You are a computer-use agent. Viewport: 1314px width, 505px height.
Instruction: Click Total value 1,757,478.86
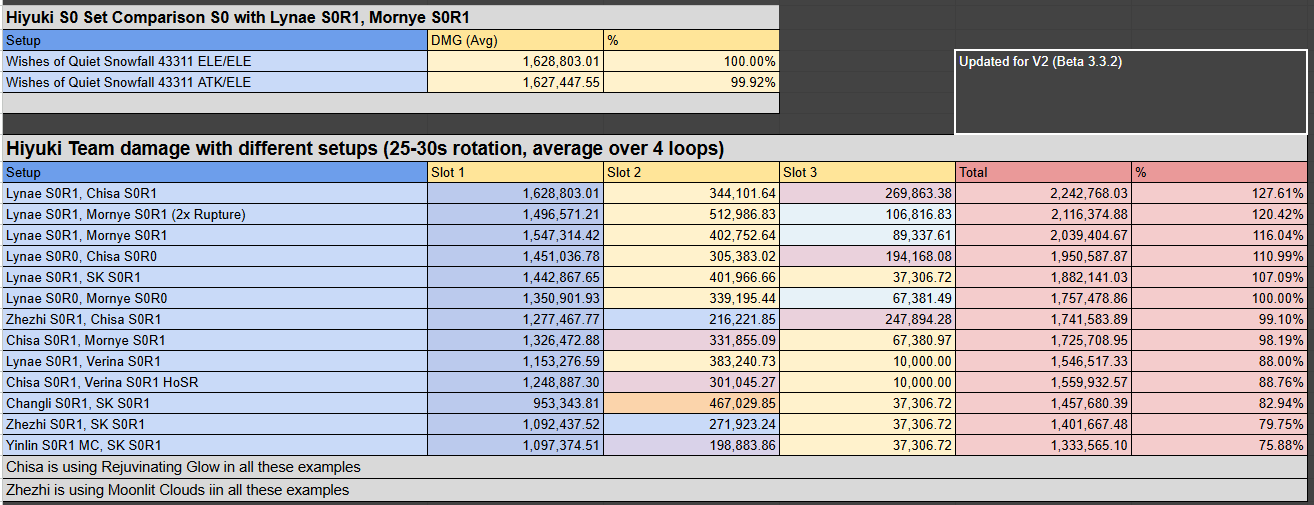pos(1043,298)
